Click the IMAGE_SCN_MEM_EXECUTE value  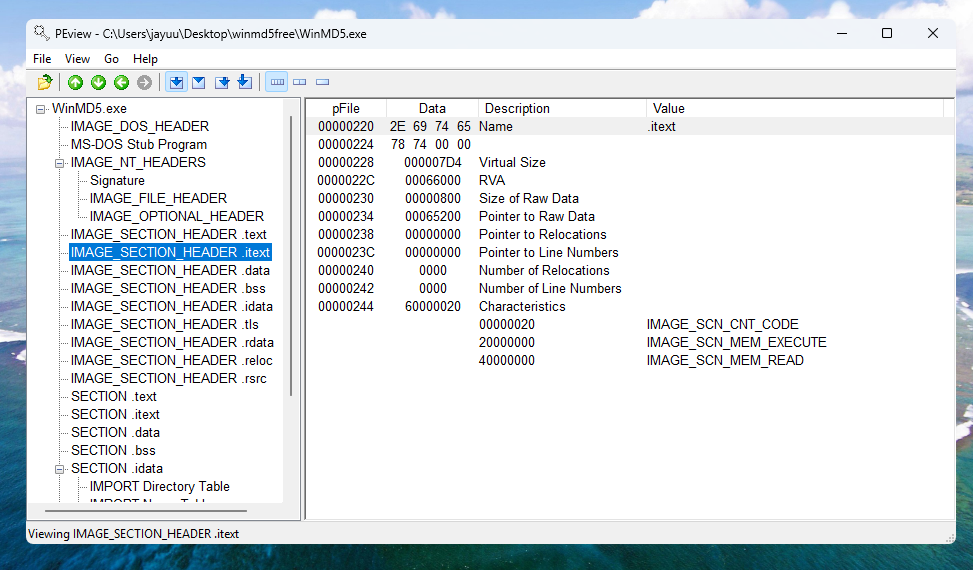coord(737,342)
